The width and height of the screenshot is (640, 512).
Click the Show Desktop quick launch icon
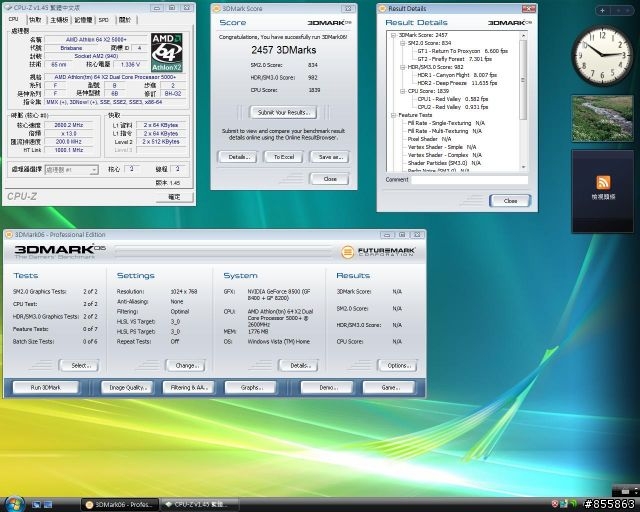click(x=36, y=505)
